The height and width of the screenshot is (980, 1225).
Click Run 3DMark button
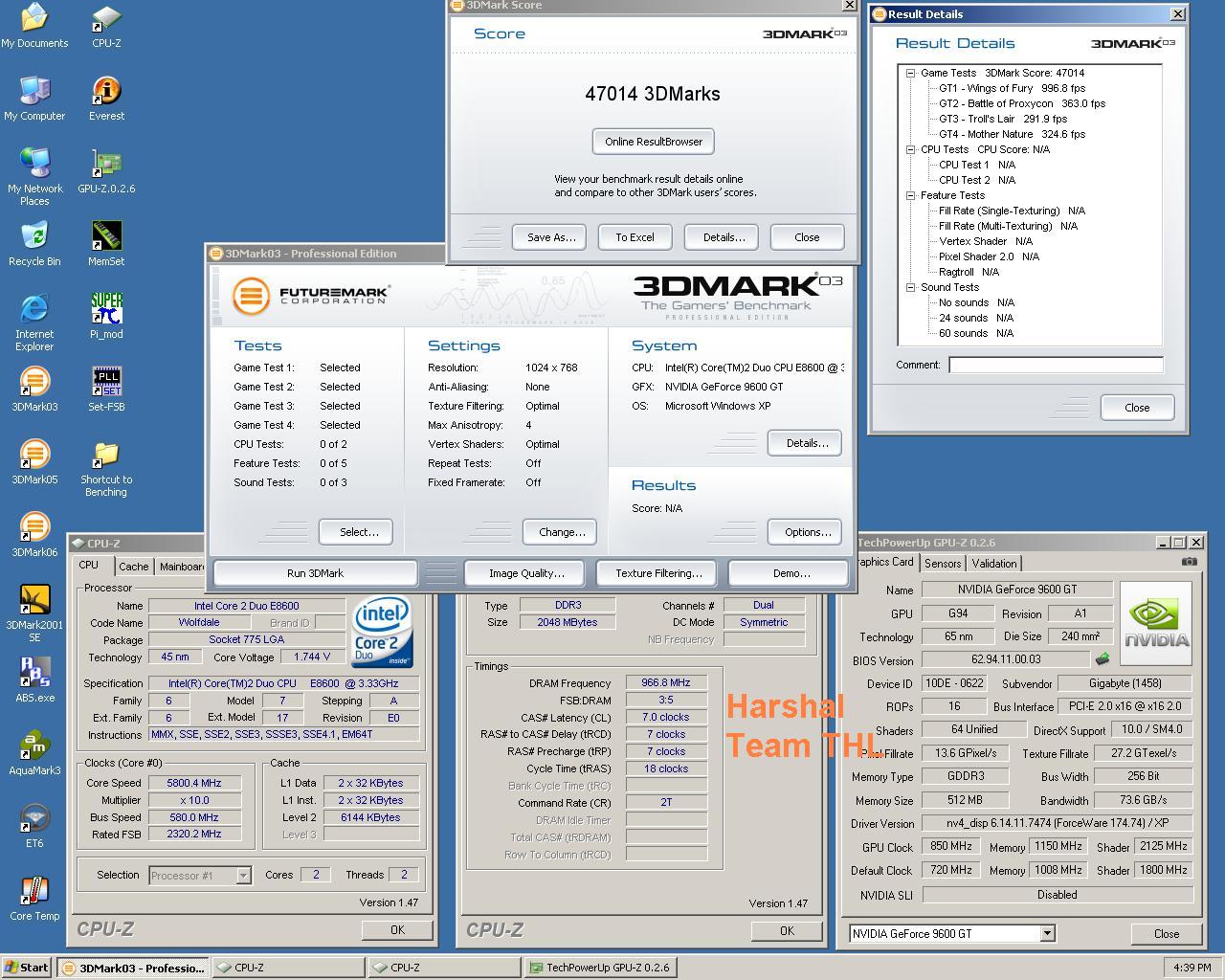click(x=315, y=573)
